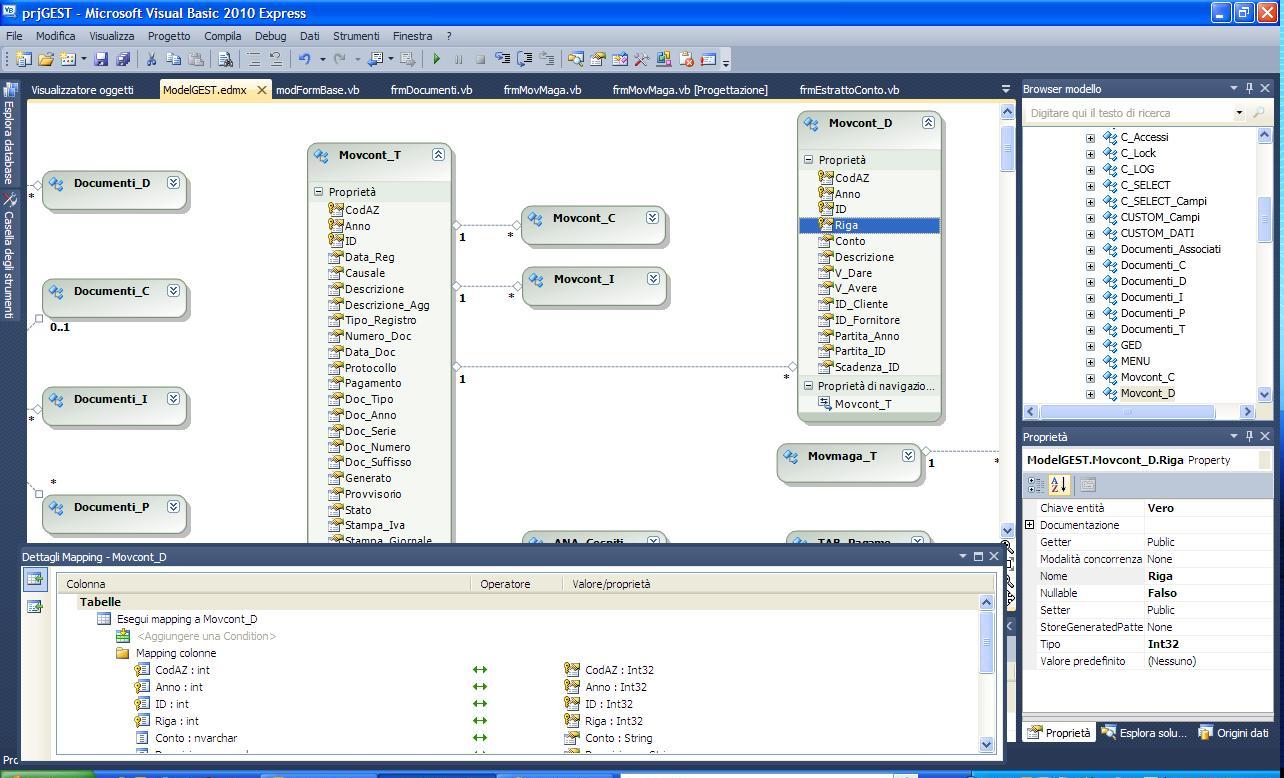Click the model search text field
The width and height of the screenshot is (1284, 778).
(1130, 113)
